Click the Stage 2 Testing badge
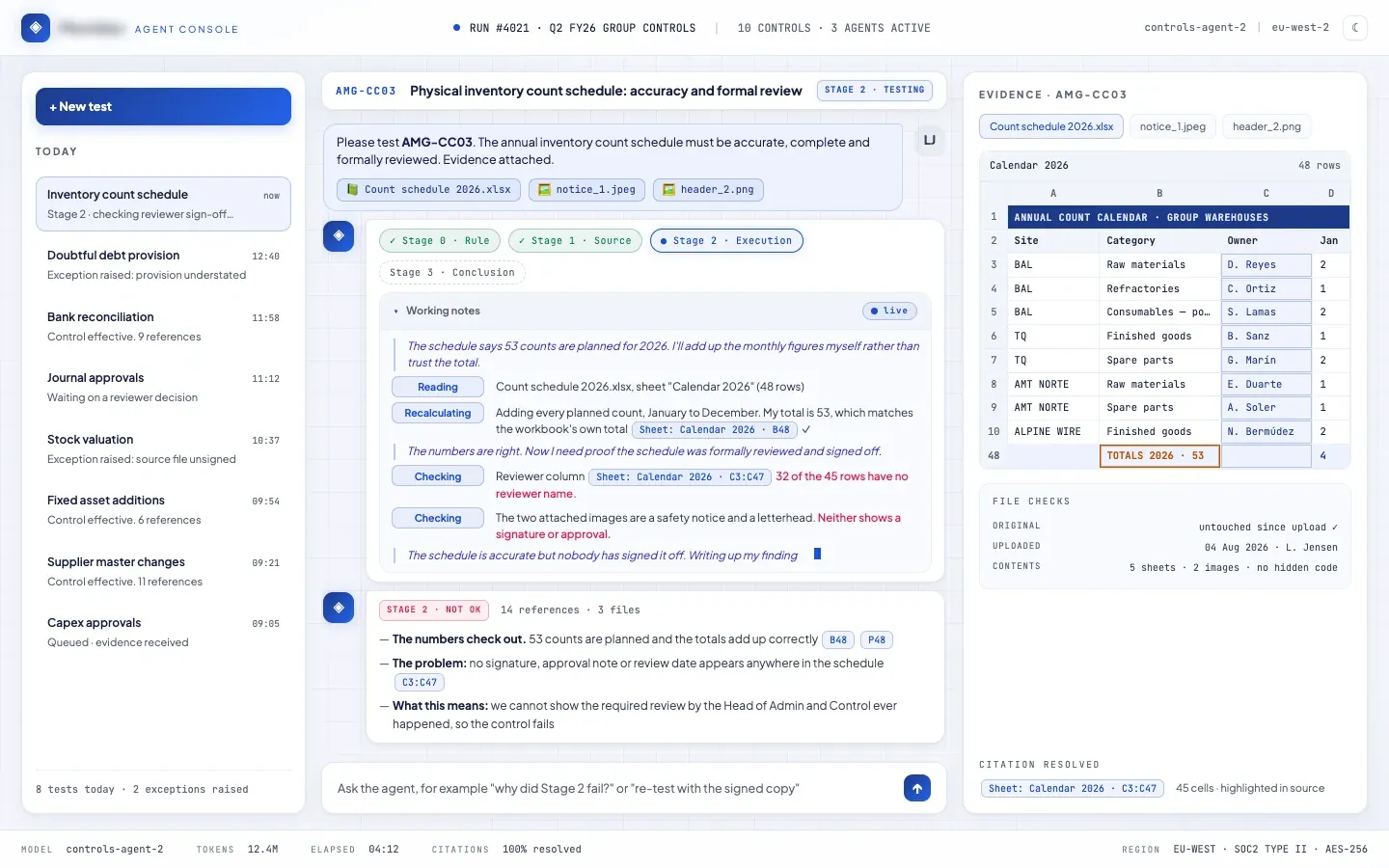 tap(874, 90)
